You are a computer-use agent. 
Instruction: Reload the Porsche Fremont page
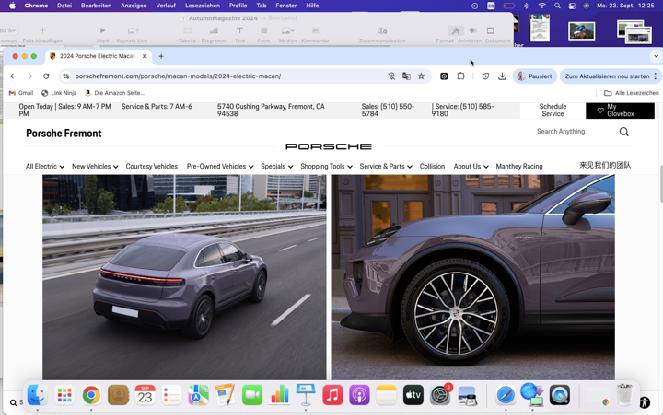tap(46, 76)
